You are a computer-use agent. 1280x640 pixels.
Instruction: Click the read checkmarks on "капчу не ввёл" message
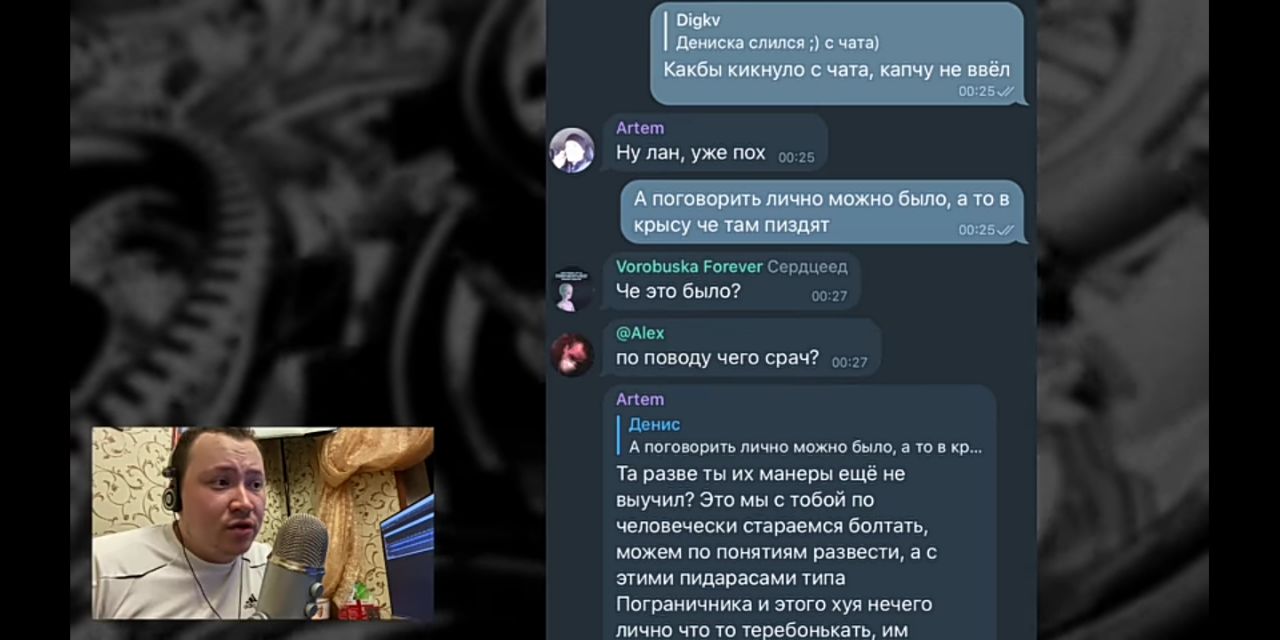1006,91
